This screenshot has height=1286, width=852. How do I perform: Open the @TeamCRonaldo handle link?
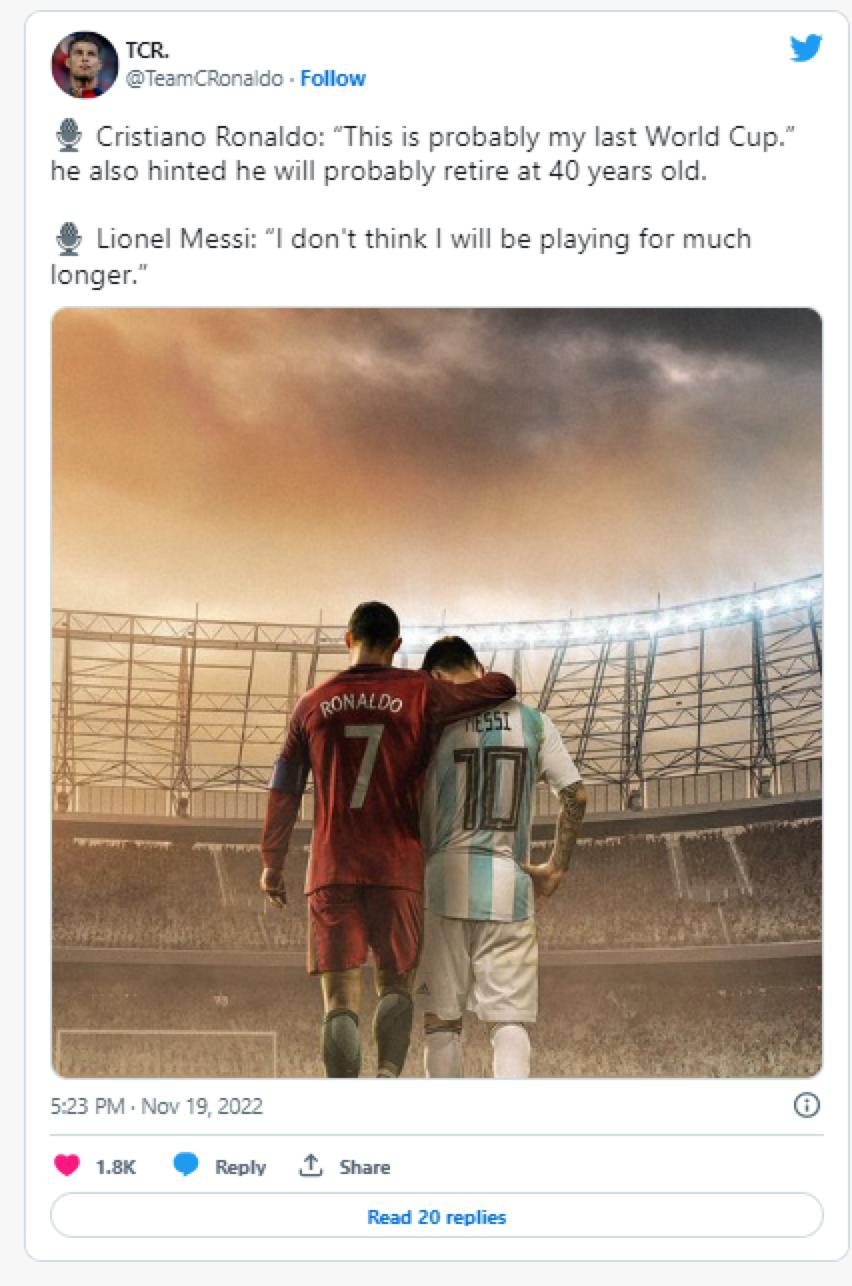(204, 78)
